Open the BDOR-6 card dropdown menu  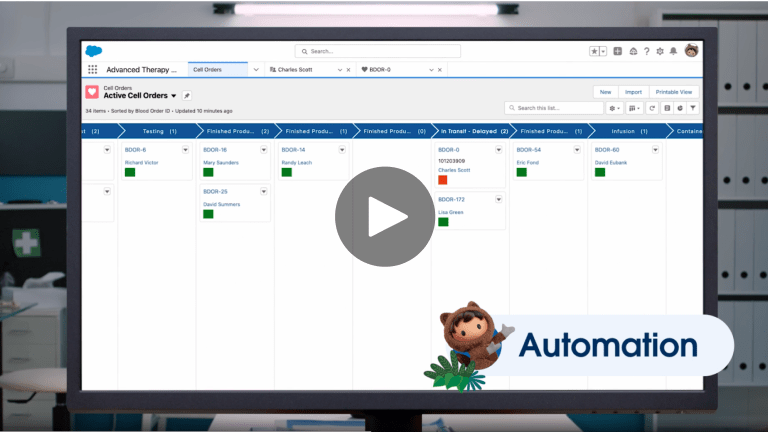click(186, 150)
